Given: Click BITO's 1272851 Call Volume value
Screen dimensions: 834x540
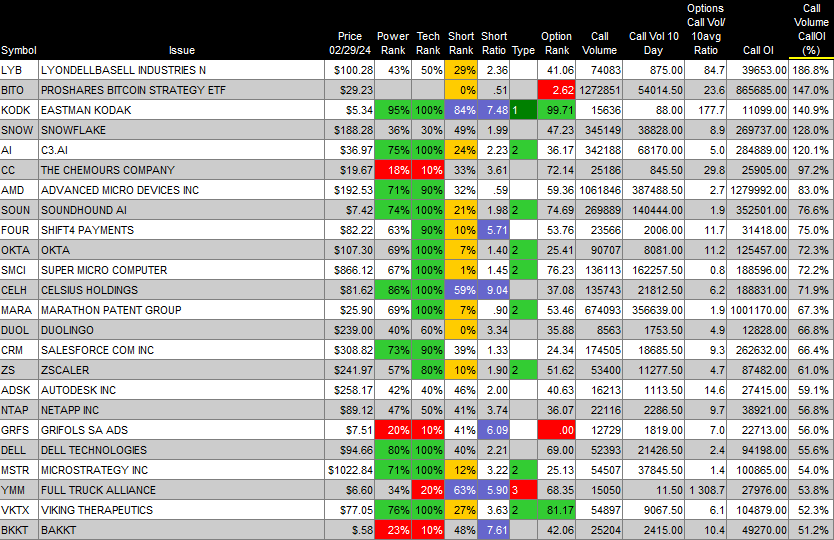Looking at the screenshot, I should pyautogui.click(x=599, y=90).
